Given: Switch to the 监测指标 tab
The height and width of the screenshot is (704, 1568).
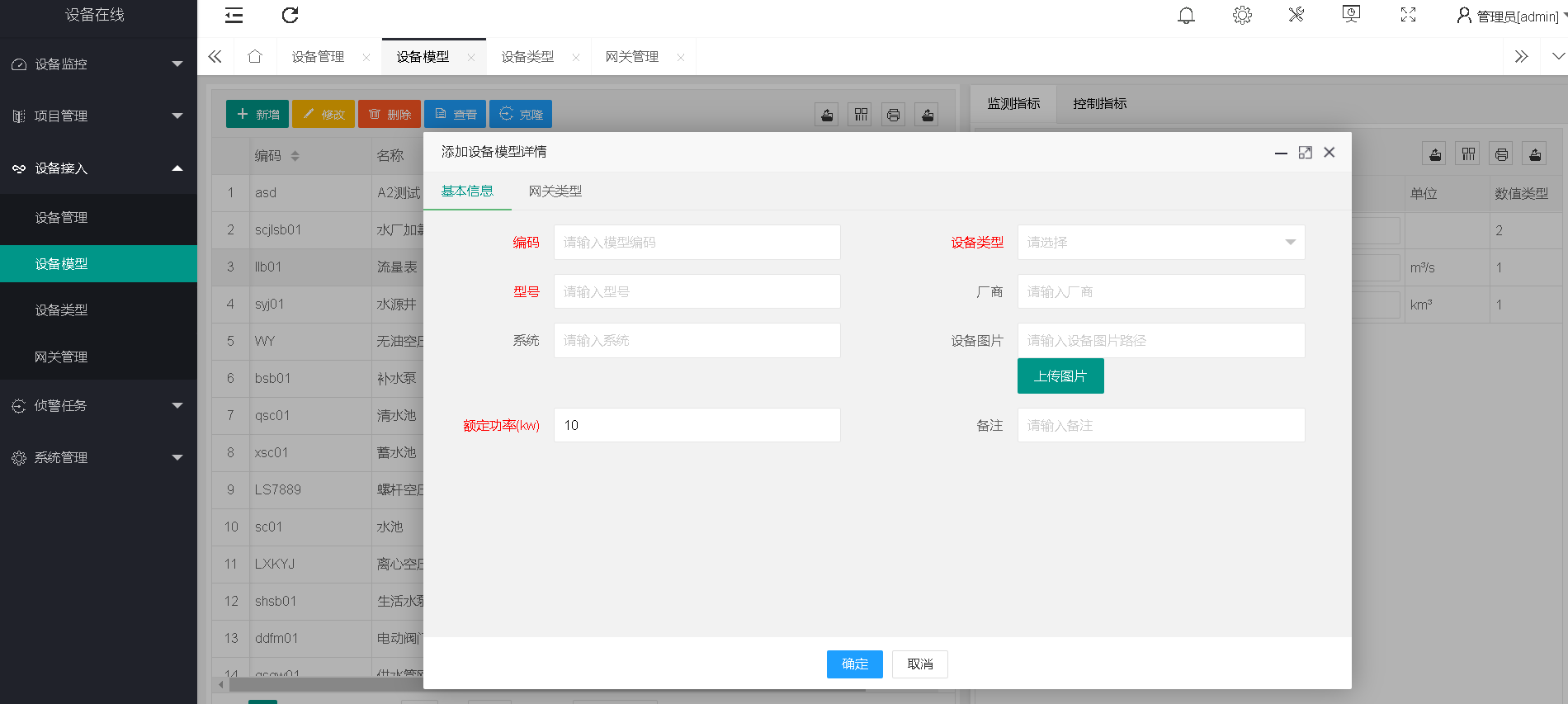Looking at the screenshot, I should point(1014,103).
